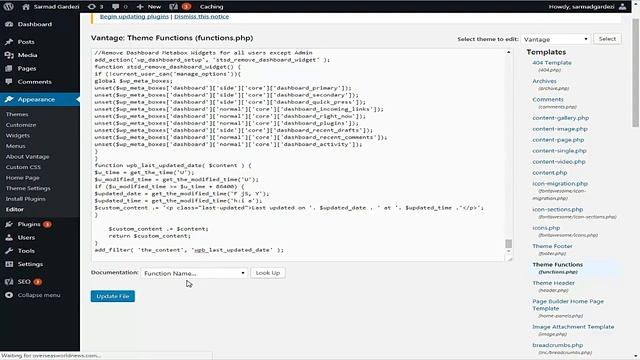This screenshot has width=640, height=360.
Task: Click Howdy, sarmadgardezi account menu
Action: click(588, 7)
